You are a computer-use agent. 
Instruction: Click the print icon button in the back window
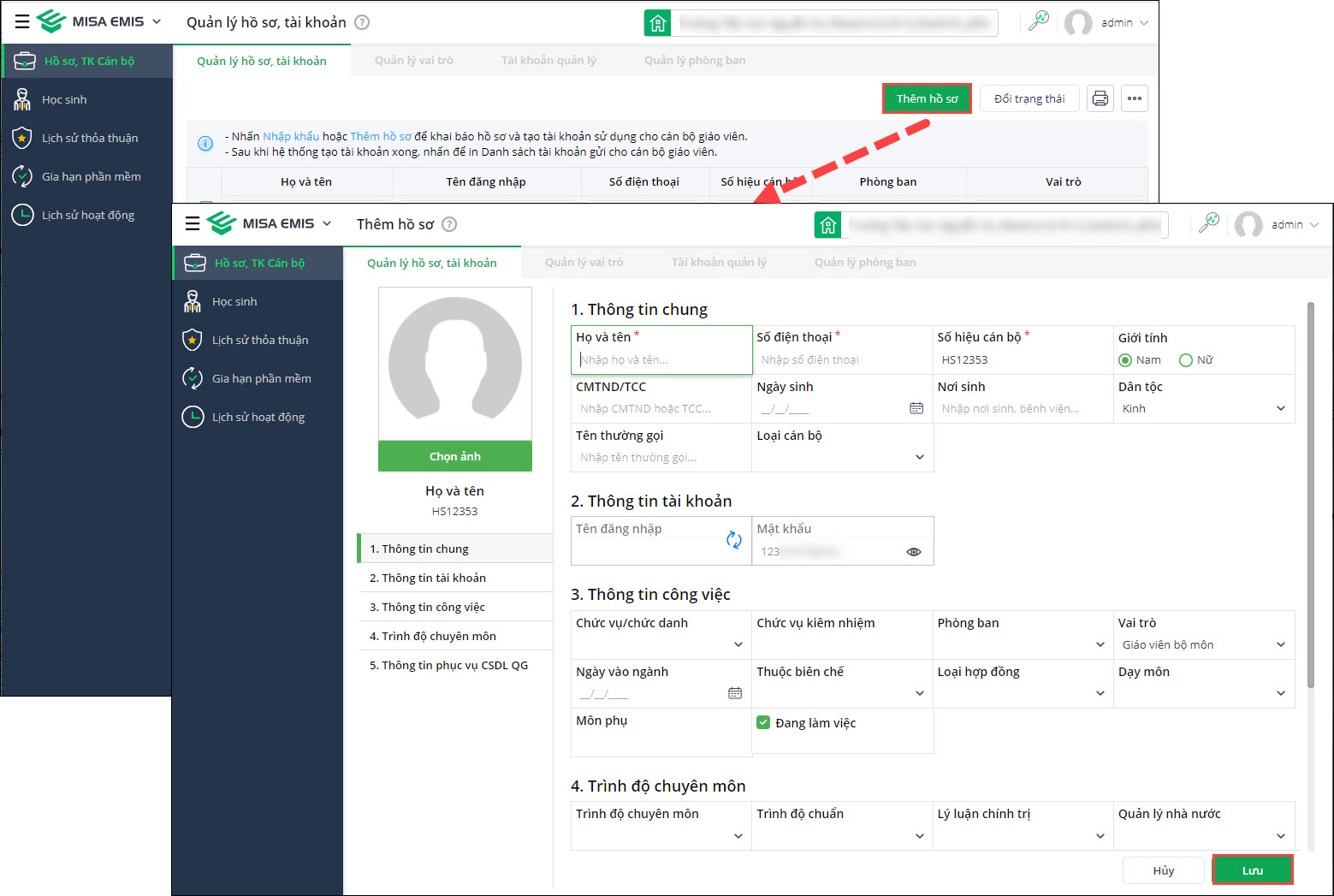pos(1100,98)
